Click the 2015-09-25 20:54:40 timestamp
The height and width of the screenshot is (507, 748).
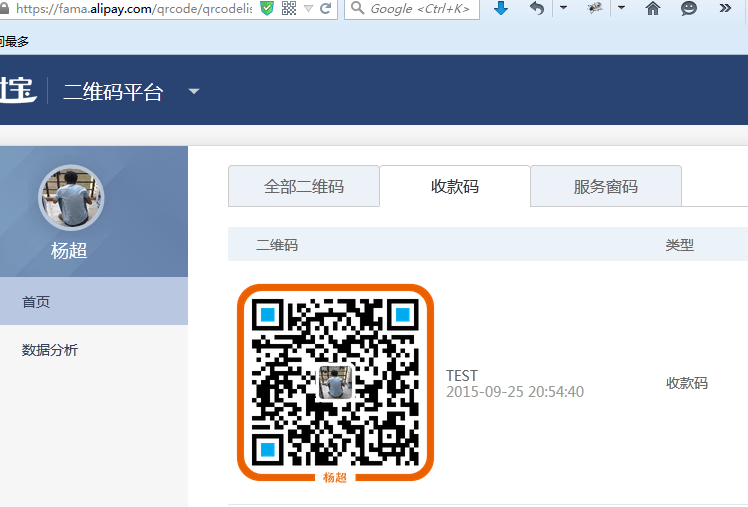(x=515, y=392)
